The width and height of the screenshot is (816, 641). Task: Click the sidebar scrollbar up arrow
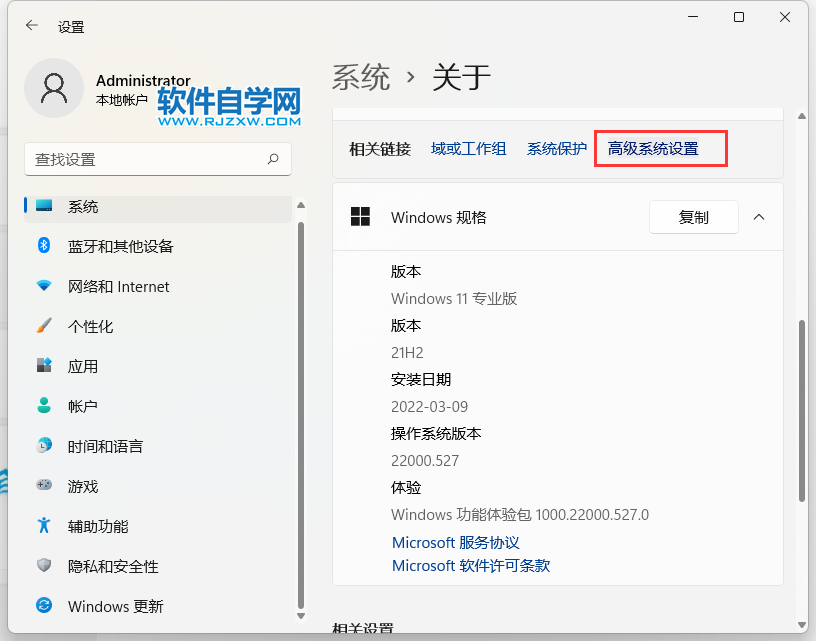point(301,205)
